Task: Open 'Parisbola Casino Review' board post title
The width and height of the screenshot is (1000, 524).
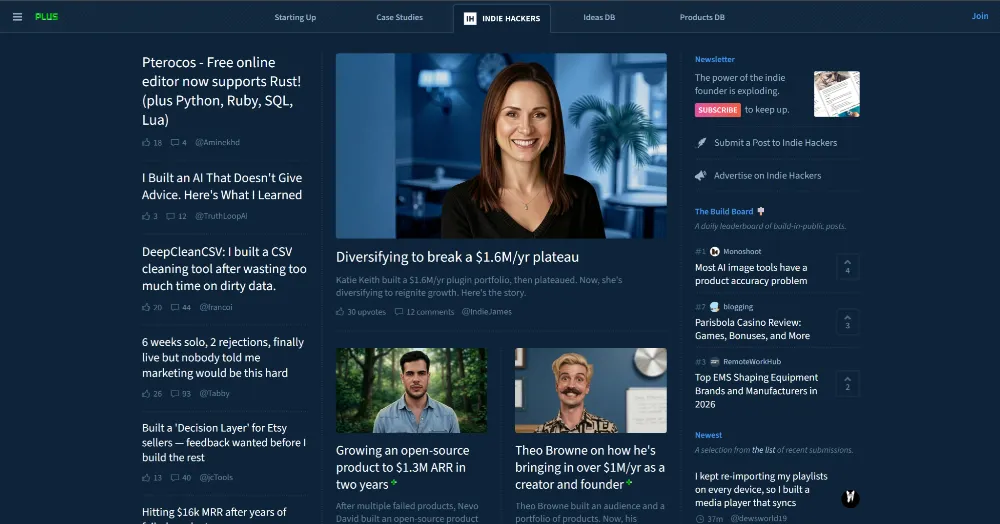Action: [753, 329]
